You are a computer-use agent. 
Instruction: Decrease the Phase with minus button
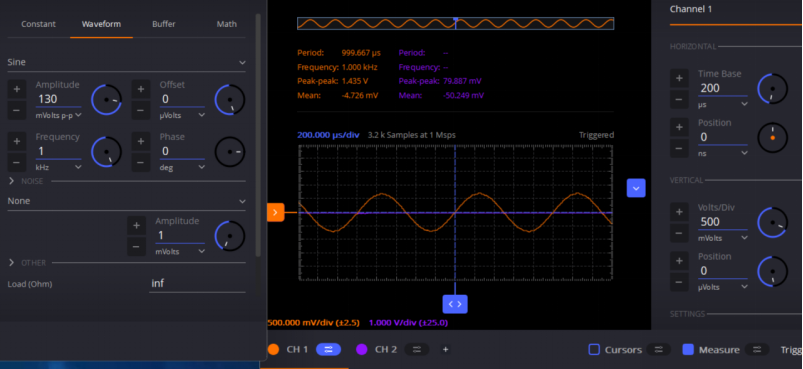[x=141, y=162]
